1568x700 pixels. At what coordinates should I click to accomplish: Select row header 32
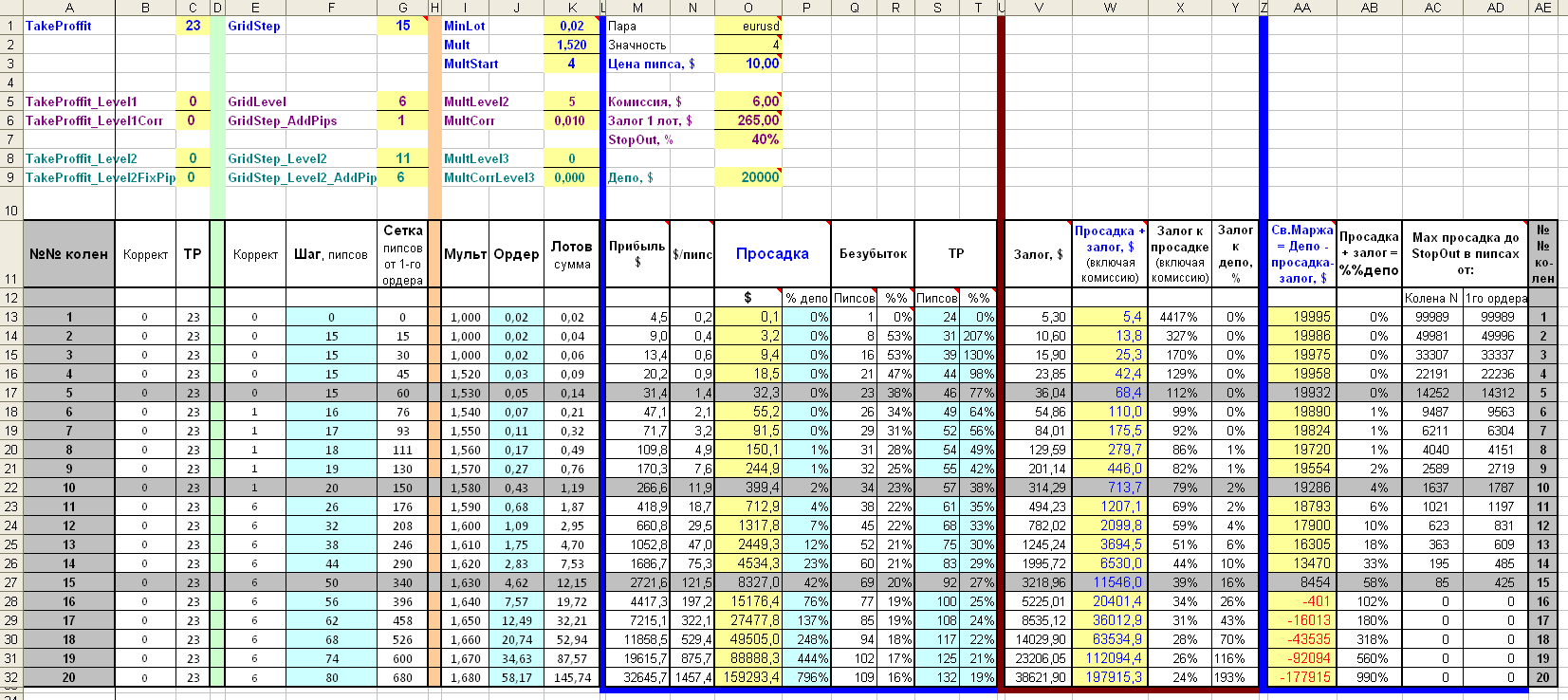coord(11,677)
